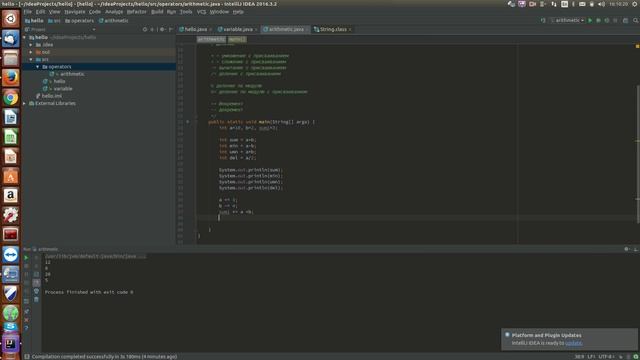Open Project panel settings gear
The image size is (640, 360).
pos(162,29)
